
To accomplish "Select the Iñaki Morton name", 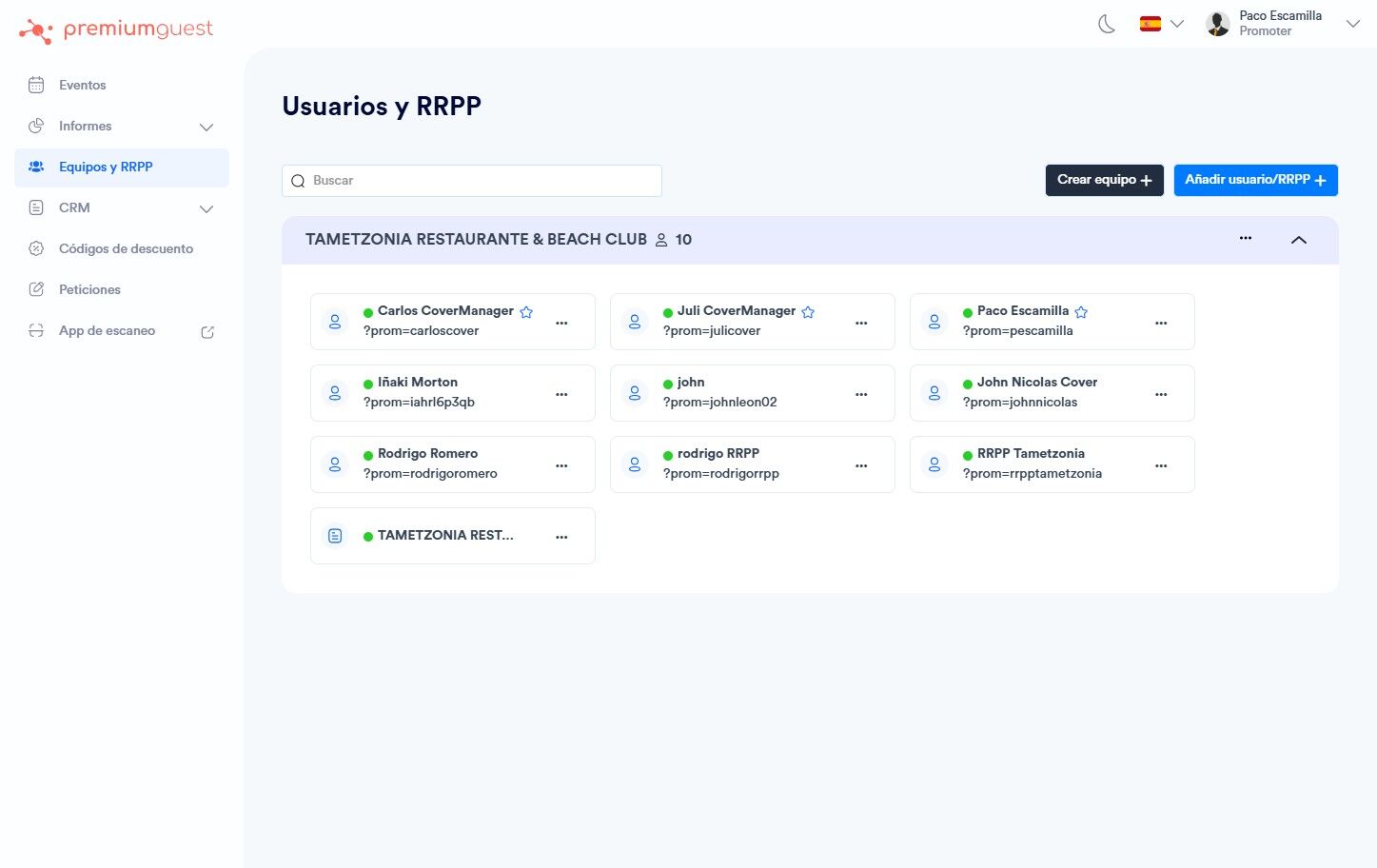I will [418, 382].
